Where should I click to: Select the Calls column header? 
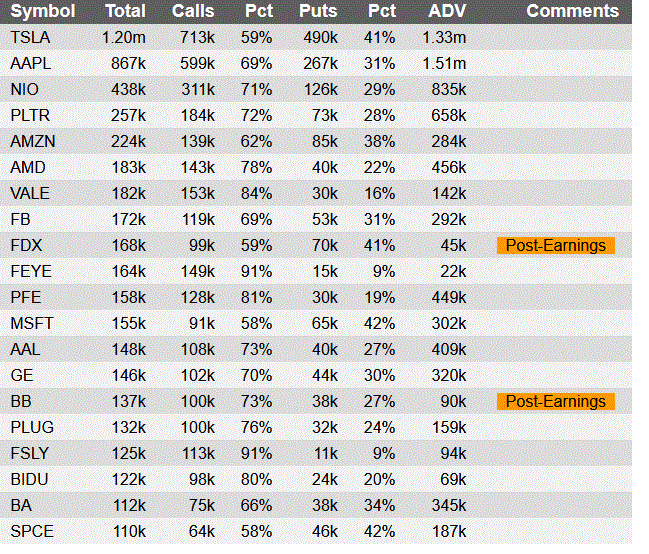[193, 11]
